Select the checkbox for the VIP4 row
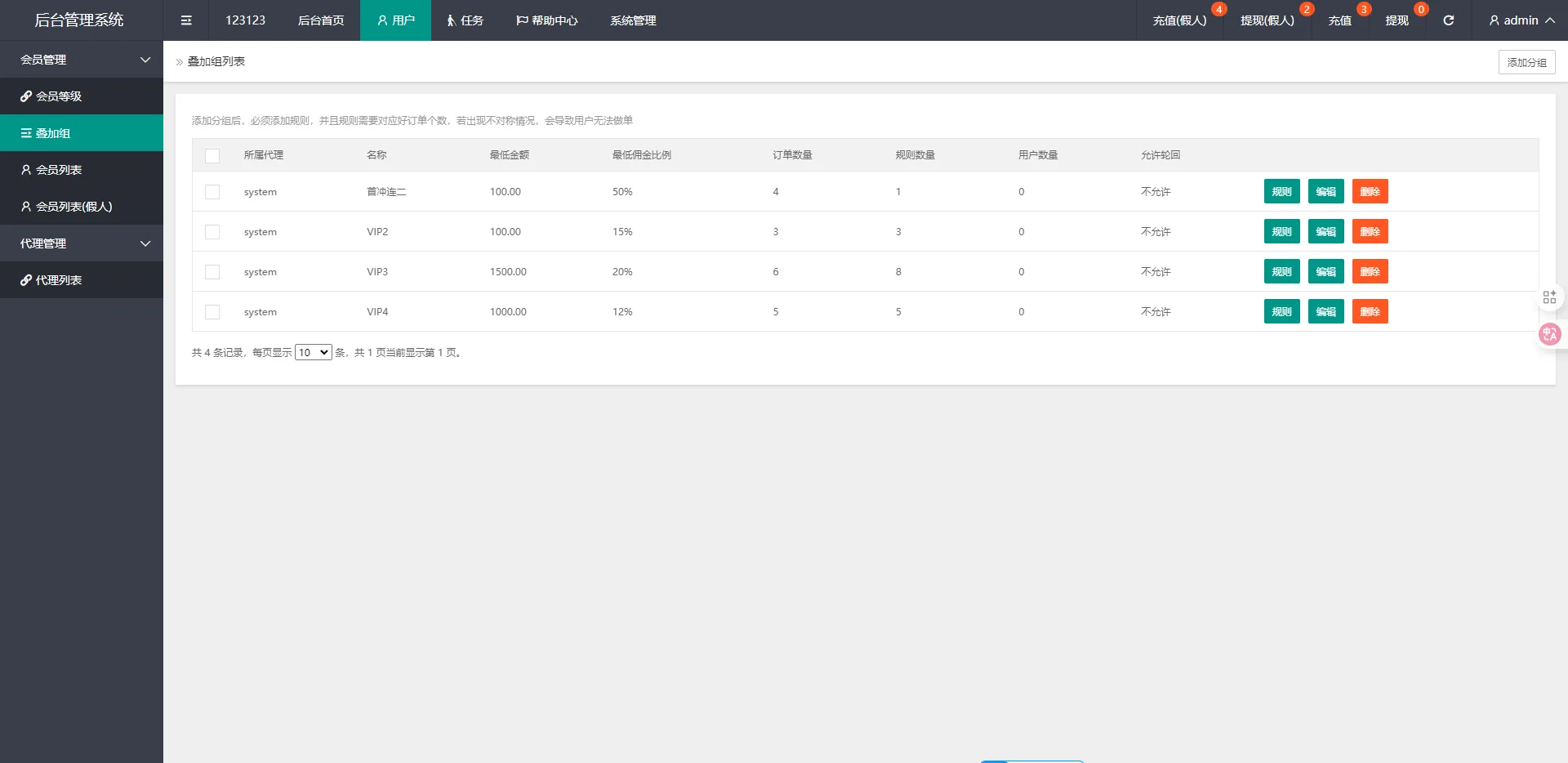 click(x=212, y=312)
